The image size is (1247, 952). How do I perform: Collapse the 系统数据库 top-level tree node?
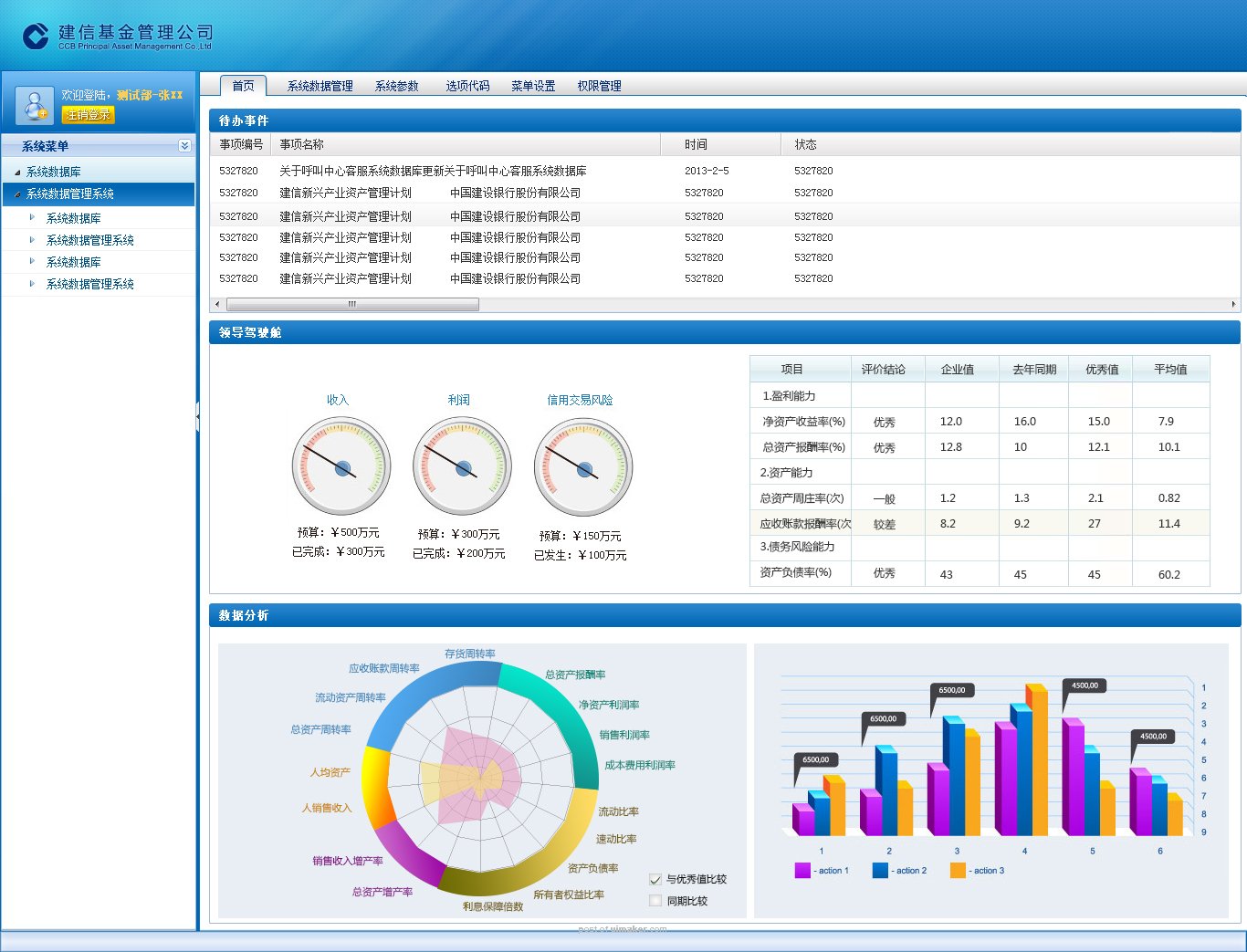pyautogui.click(x=17, y=173)
